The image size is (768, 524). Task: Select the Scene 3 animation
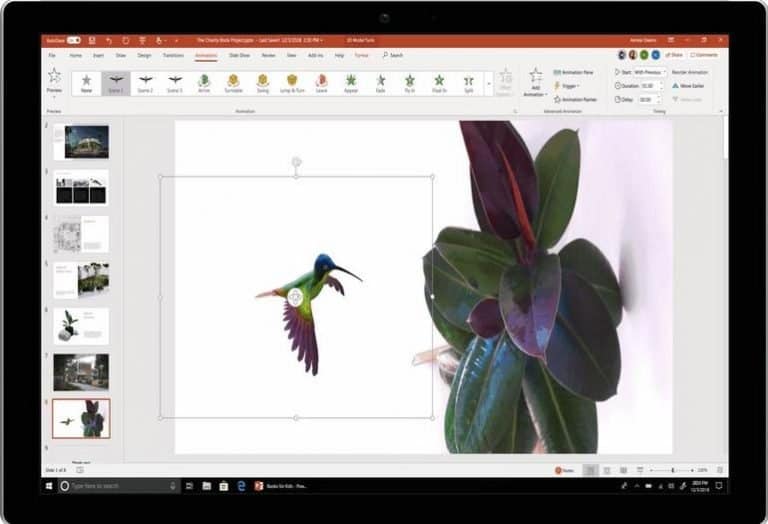tap(175, 83)
